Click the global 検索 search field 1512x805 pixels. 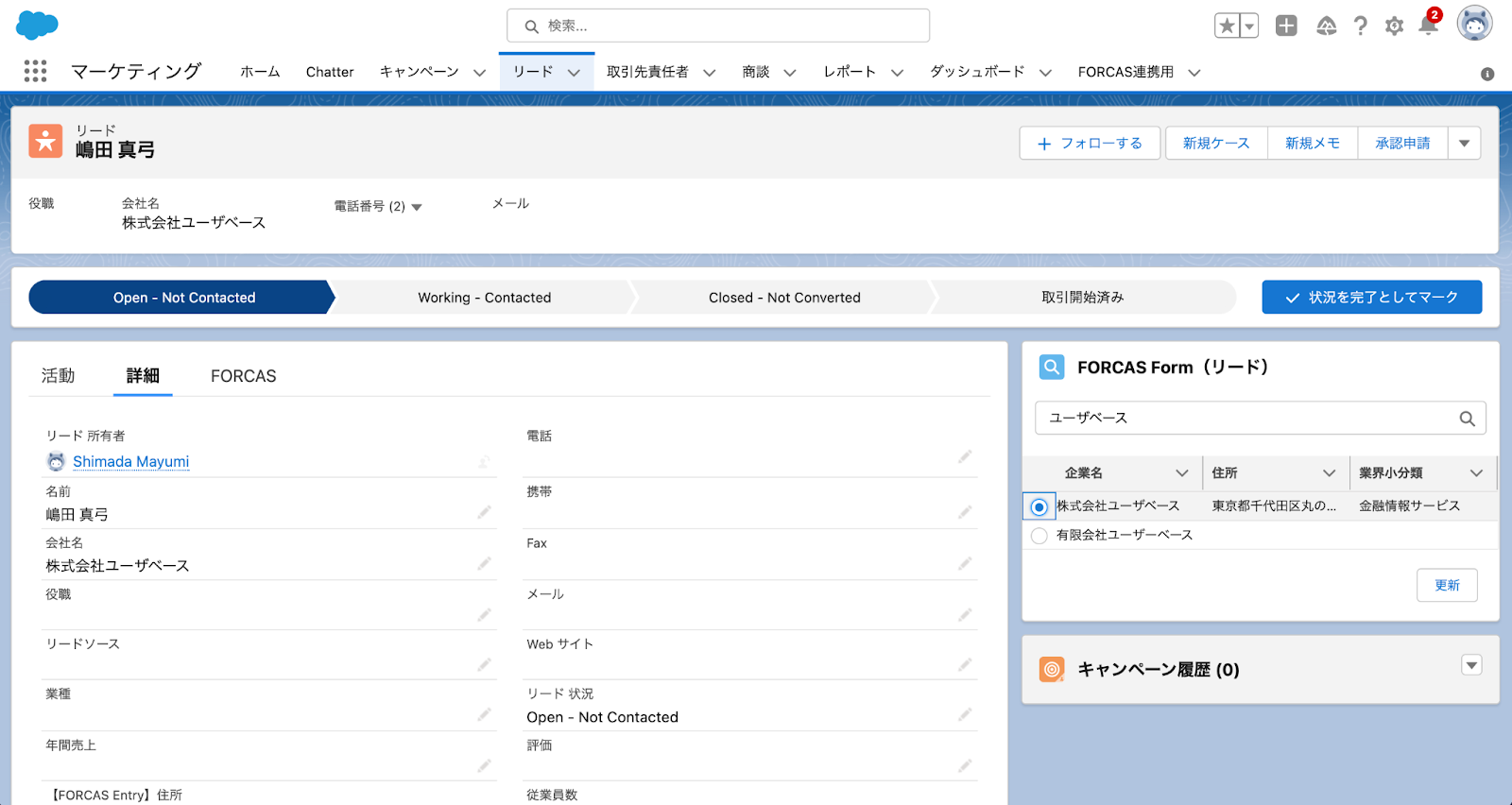(718, 26)
